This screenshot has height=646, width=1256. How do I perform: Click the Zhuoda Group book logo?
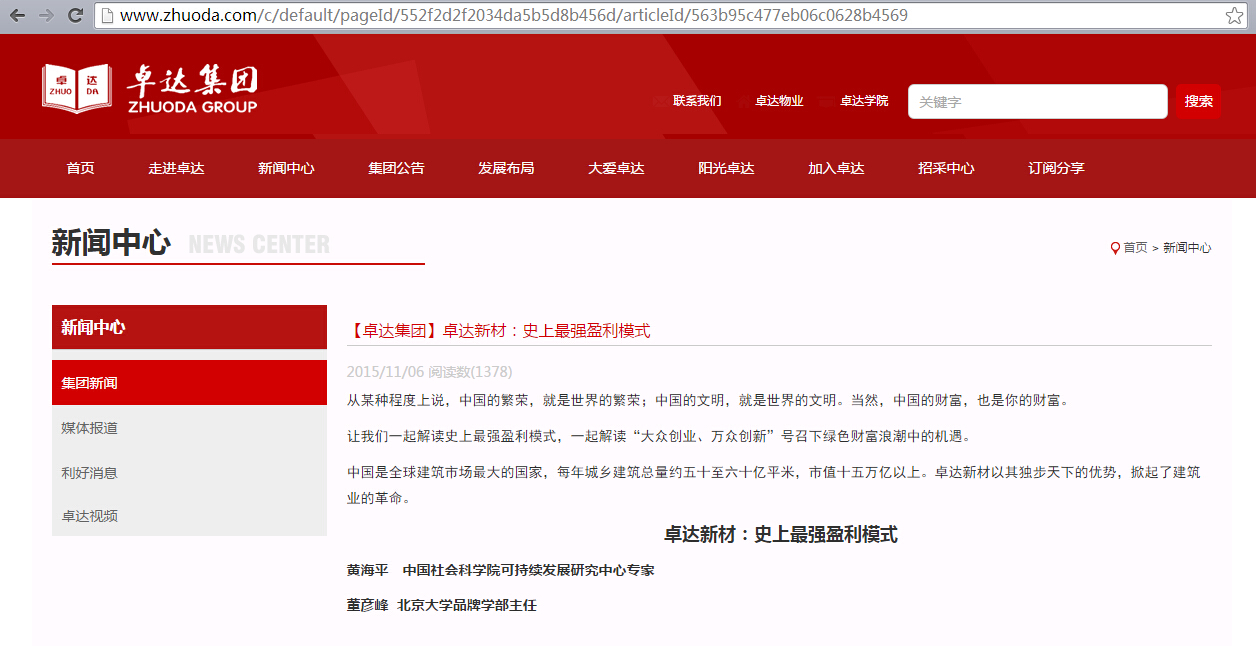[x=76, y=88]
